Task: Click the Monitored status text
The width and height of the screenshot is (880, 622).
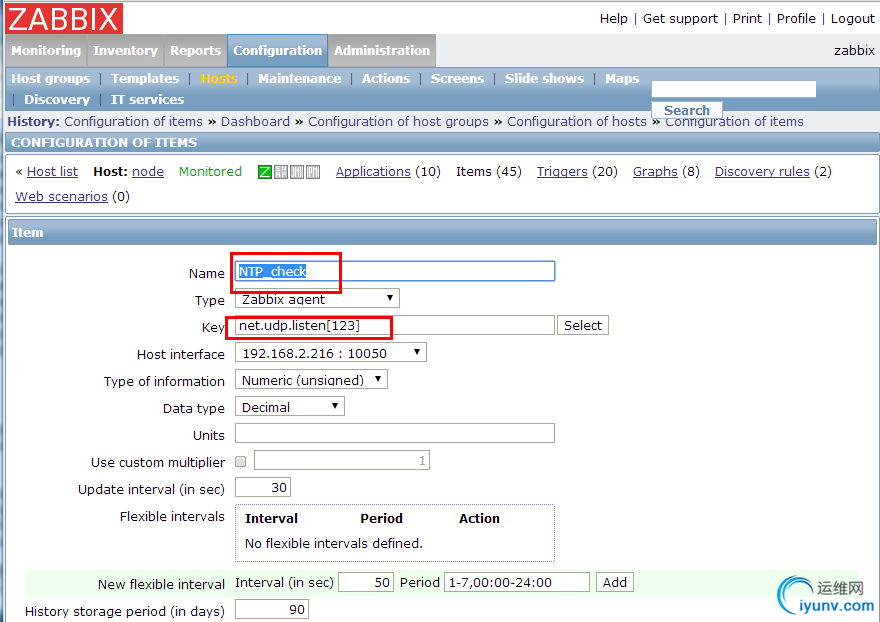Action: (210, 172)
